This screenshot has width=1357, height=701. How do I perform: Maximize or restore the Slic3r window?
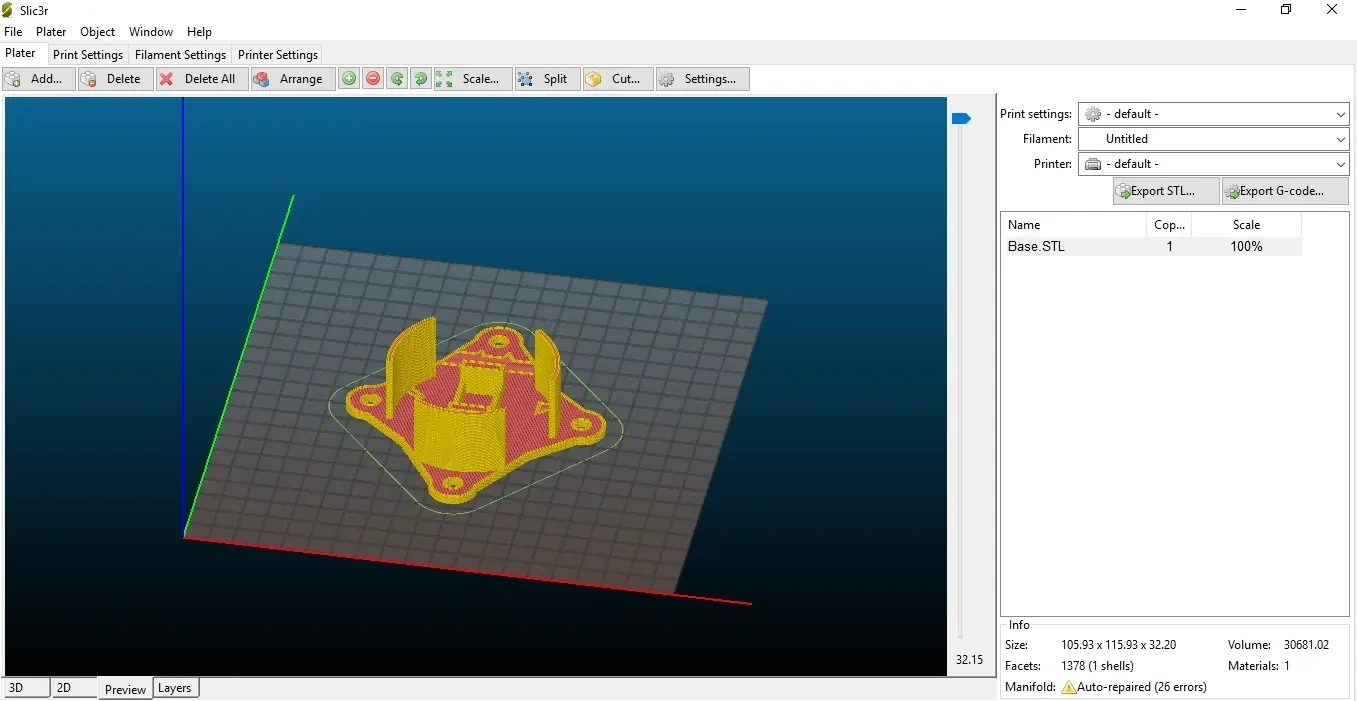point(1286,10)
